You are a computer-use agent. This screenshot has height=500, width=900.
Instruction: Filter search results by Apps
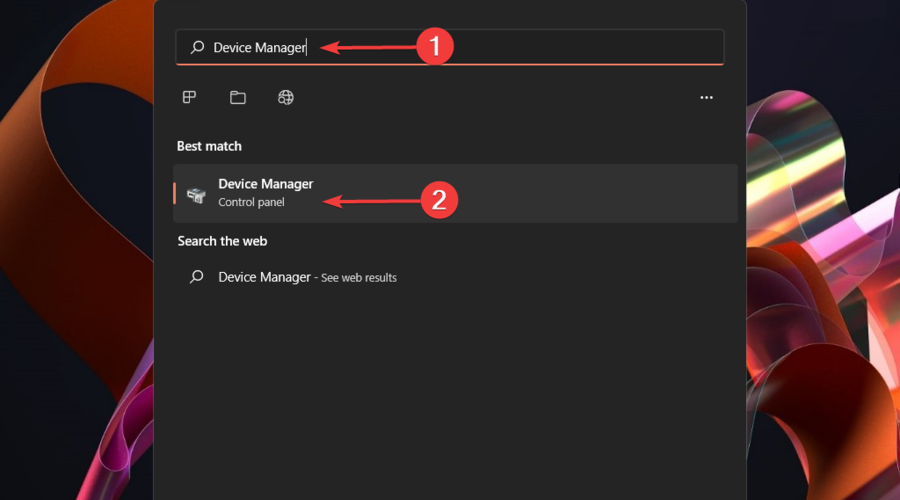click(x=189, y=97)
